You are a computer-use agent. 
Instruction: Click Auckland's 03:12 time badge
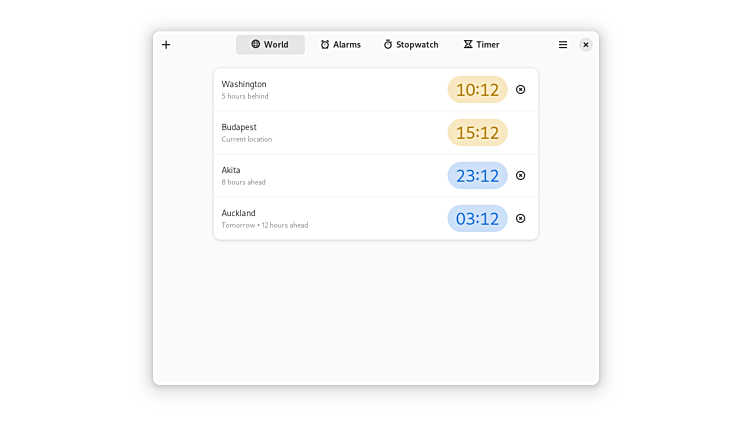(477, 219)
